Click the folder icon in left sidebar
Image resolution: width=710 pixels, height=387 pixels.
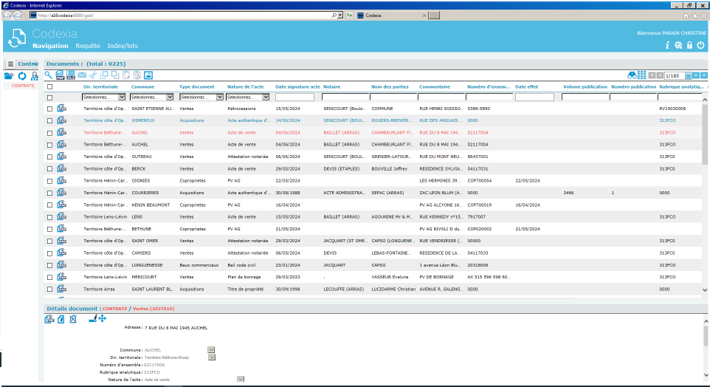click(9, 76)
